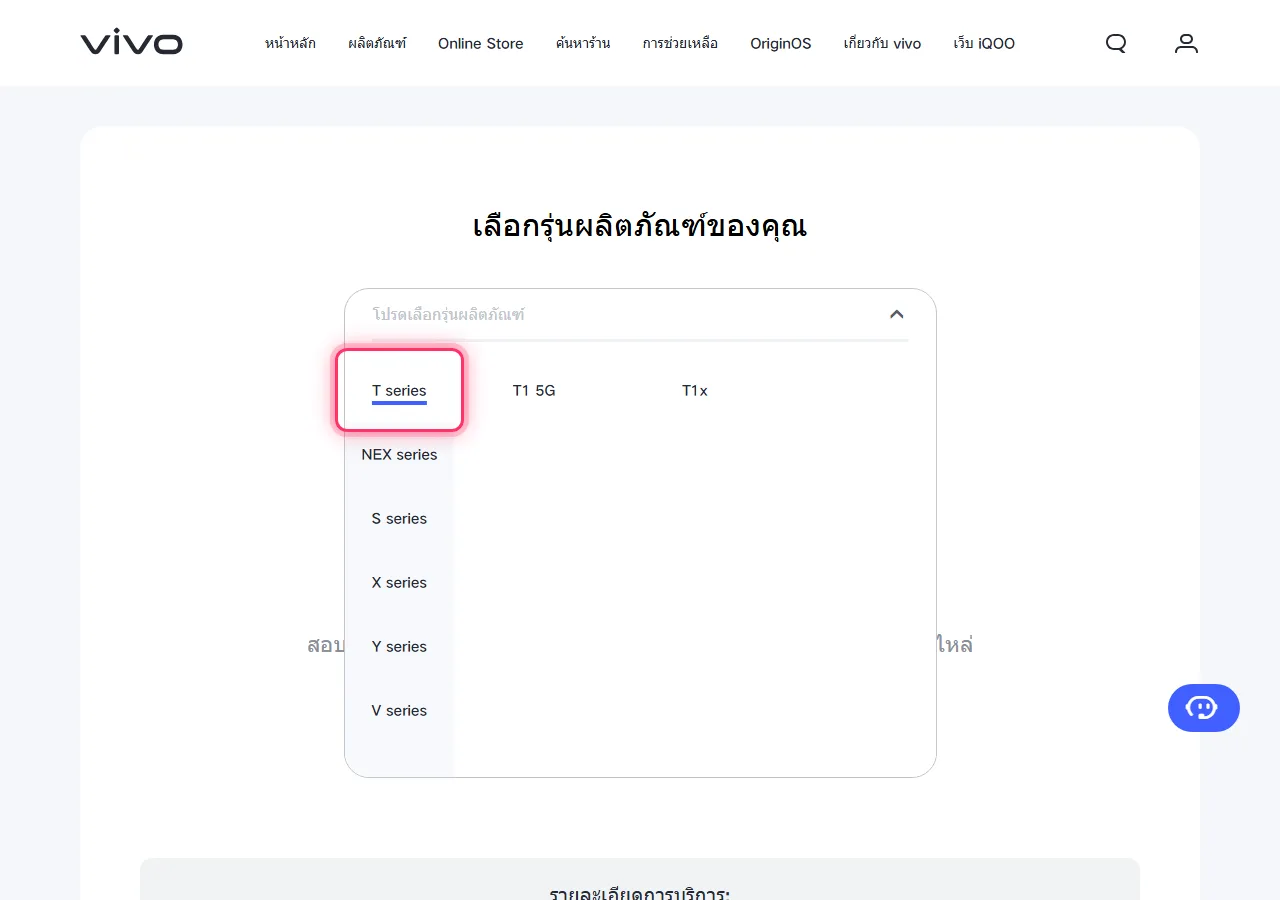Select the V series tab

tap(399, 710)
